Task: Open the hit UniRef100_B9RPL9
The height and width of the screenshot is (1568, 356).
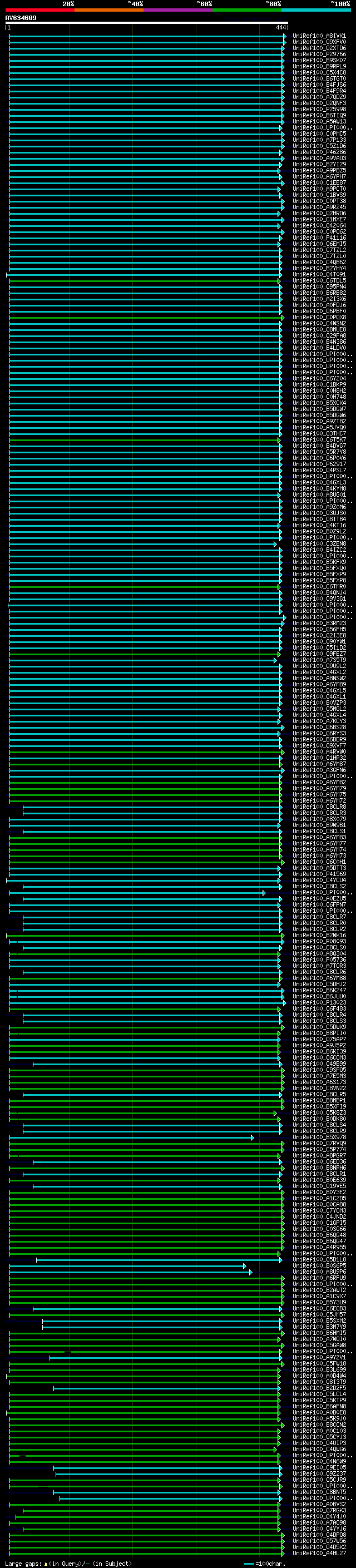Action: point(319,66)
